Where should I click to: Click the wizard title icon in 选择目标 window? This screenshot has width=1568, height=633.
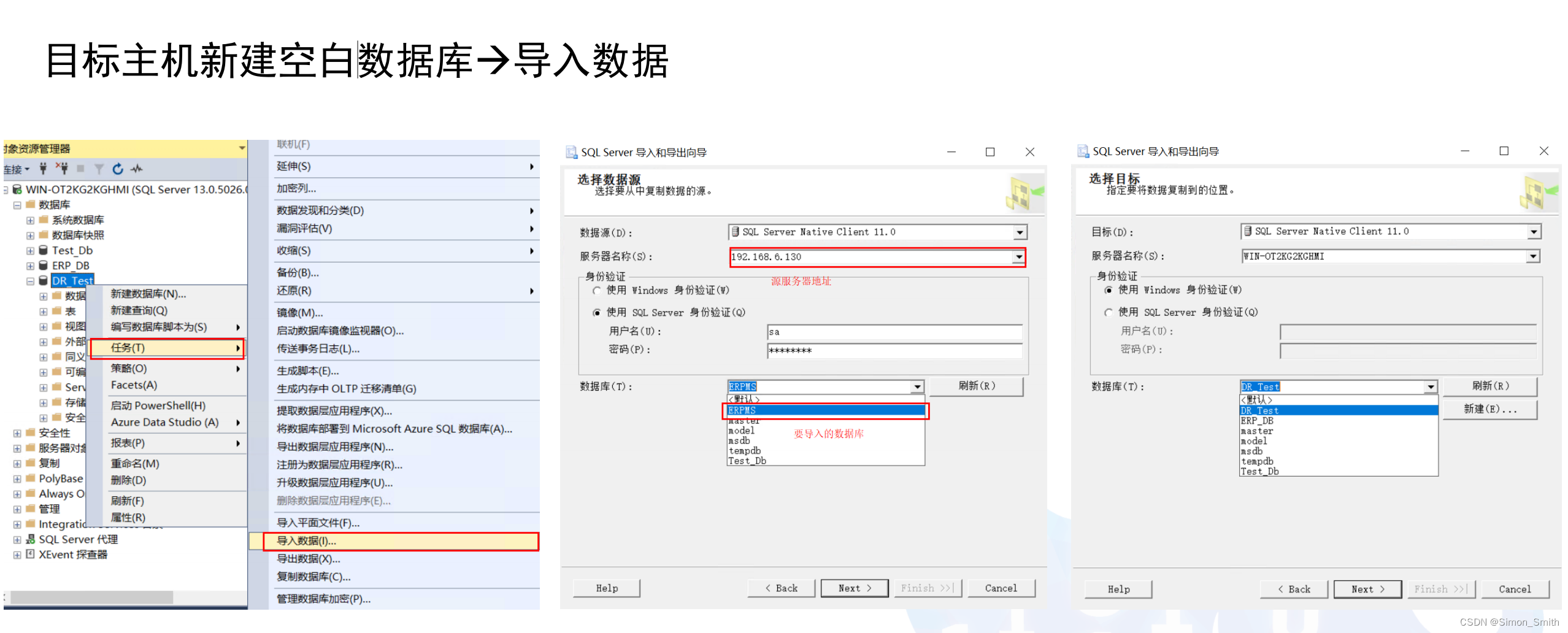point(1083,152)
